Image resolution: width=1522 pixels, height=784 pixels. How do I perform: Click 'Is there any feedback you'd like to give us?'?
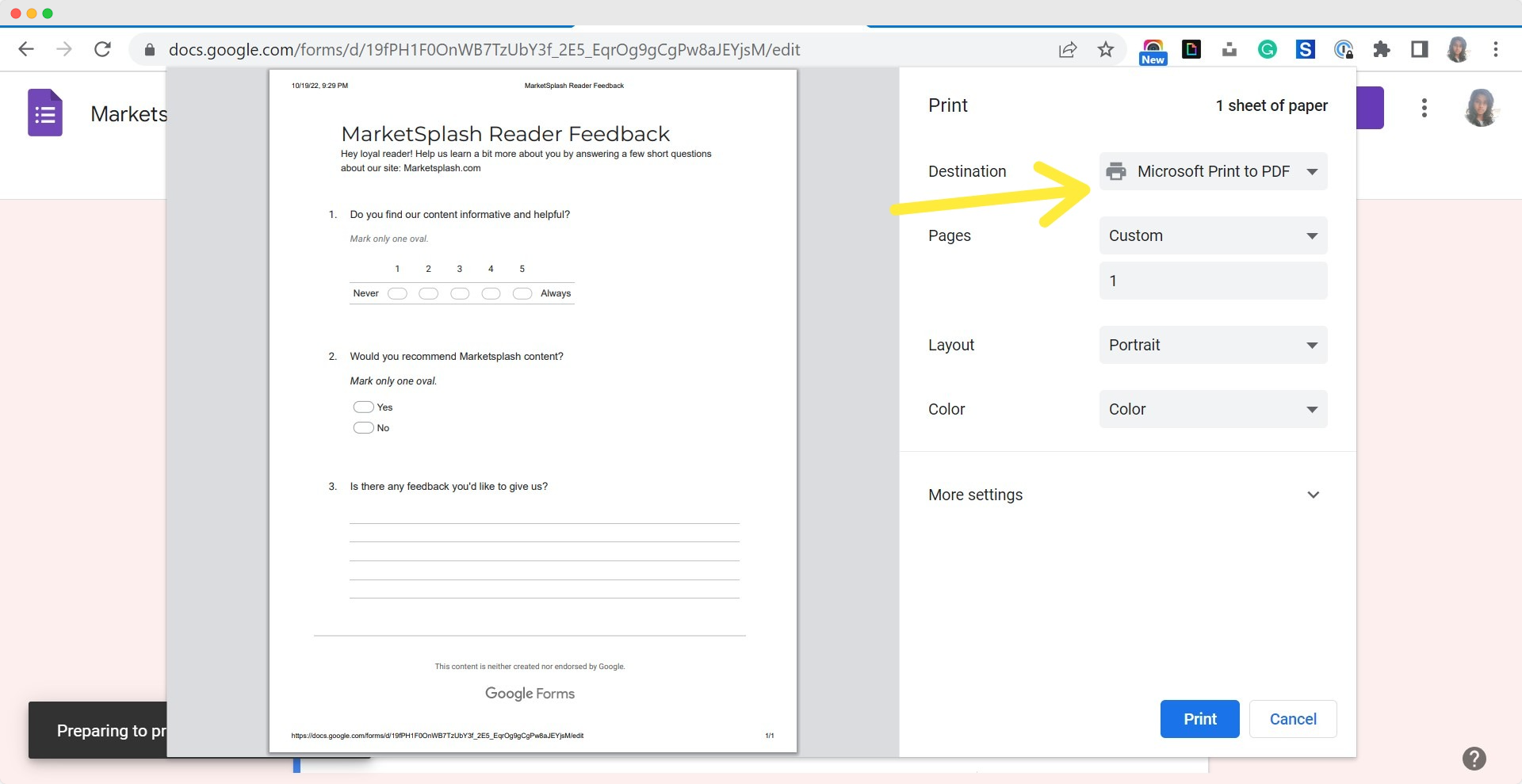[449, 487]
